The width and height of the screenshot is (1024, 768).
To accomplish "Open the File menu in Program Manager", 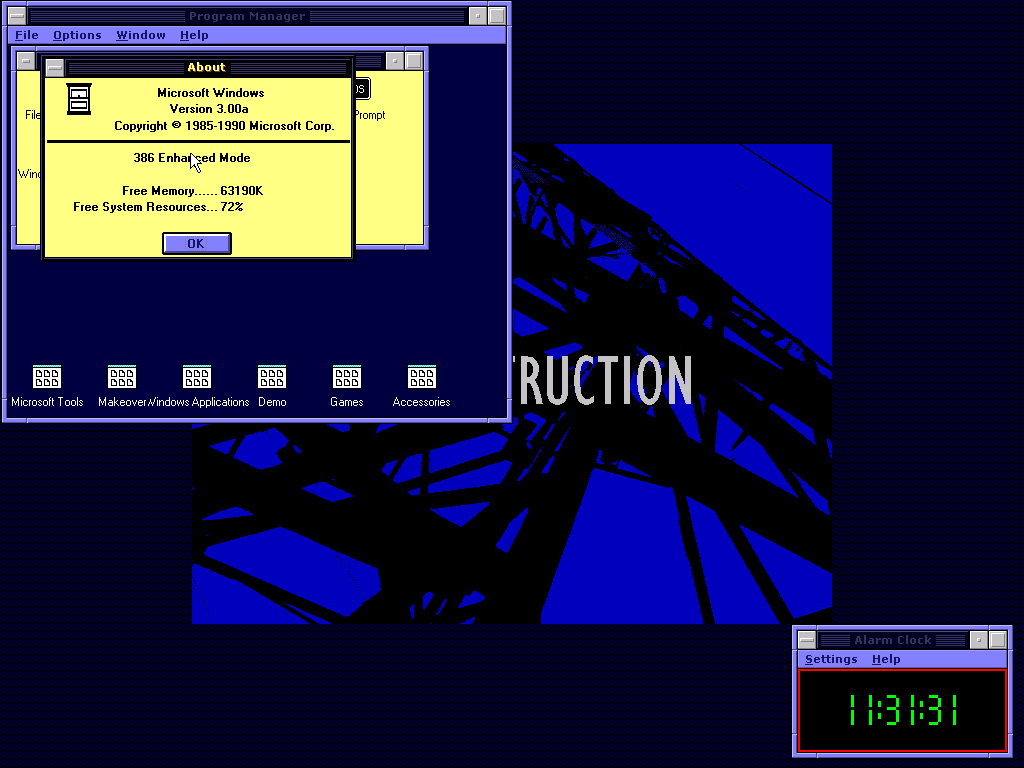I will coord(27,35).
